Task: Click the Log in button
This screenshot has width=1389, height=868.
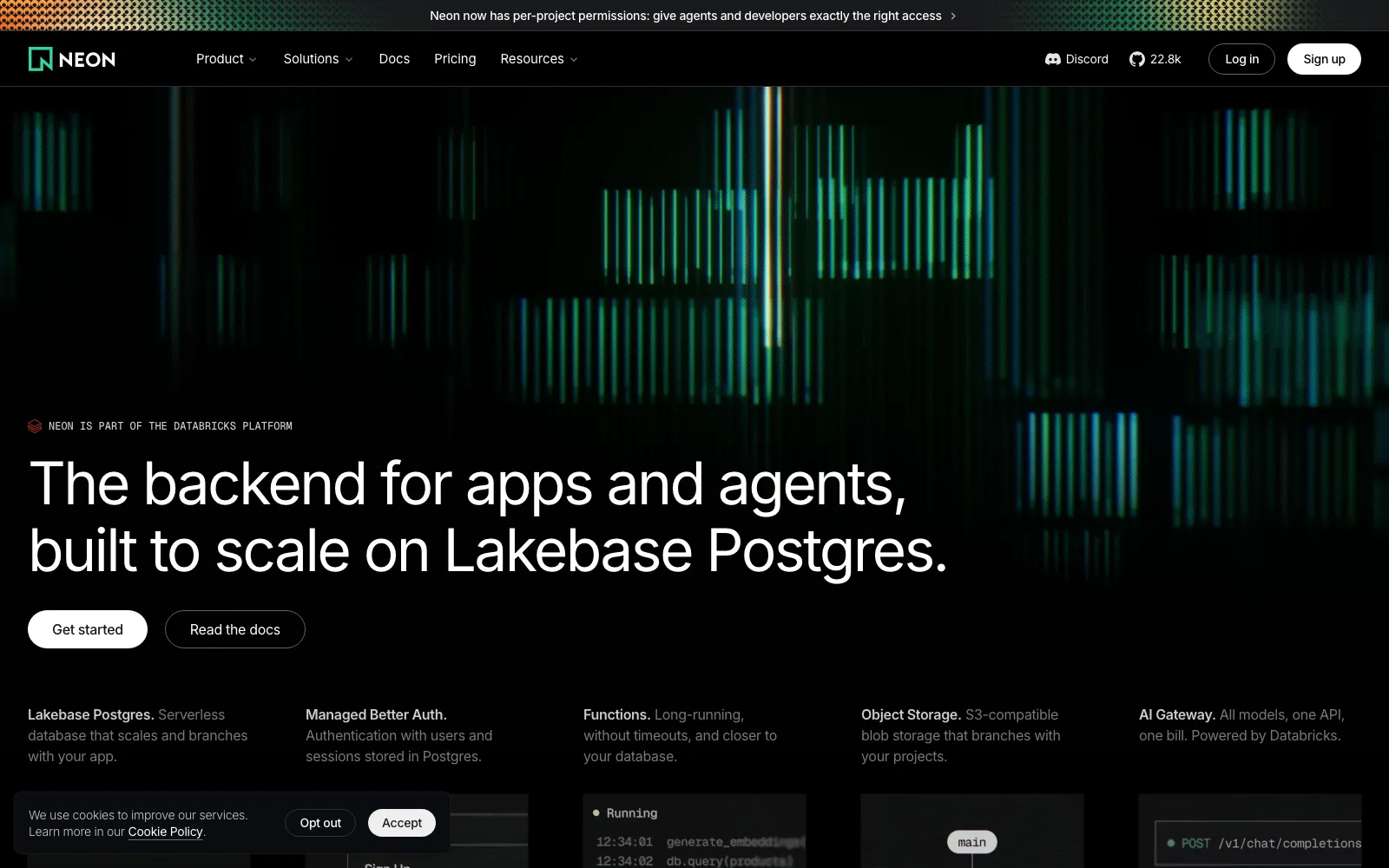Action: (x=1241, y=59)
